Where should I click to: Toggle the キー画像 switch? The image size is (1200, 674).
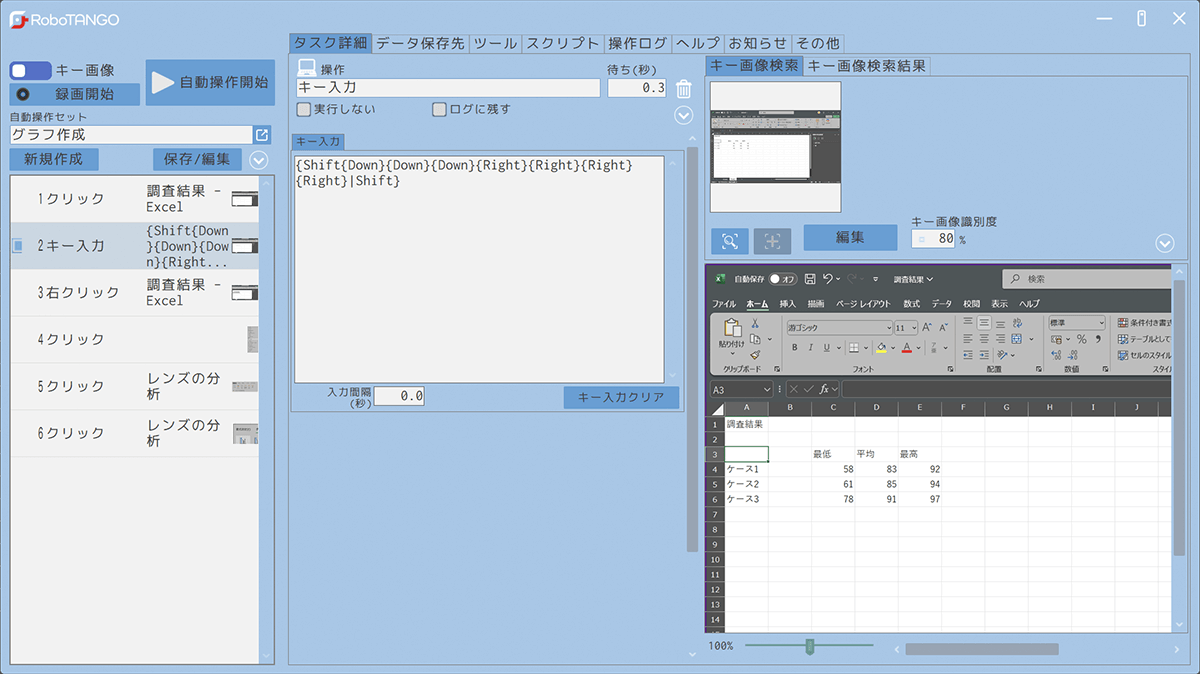pyautogui.click(x=30, y=70)
